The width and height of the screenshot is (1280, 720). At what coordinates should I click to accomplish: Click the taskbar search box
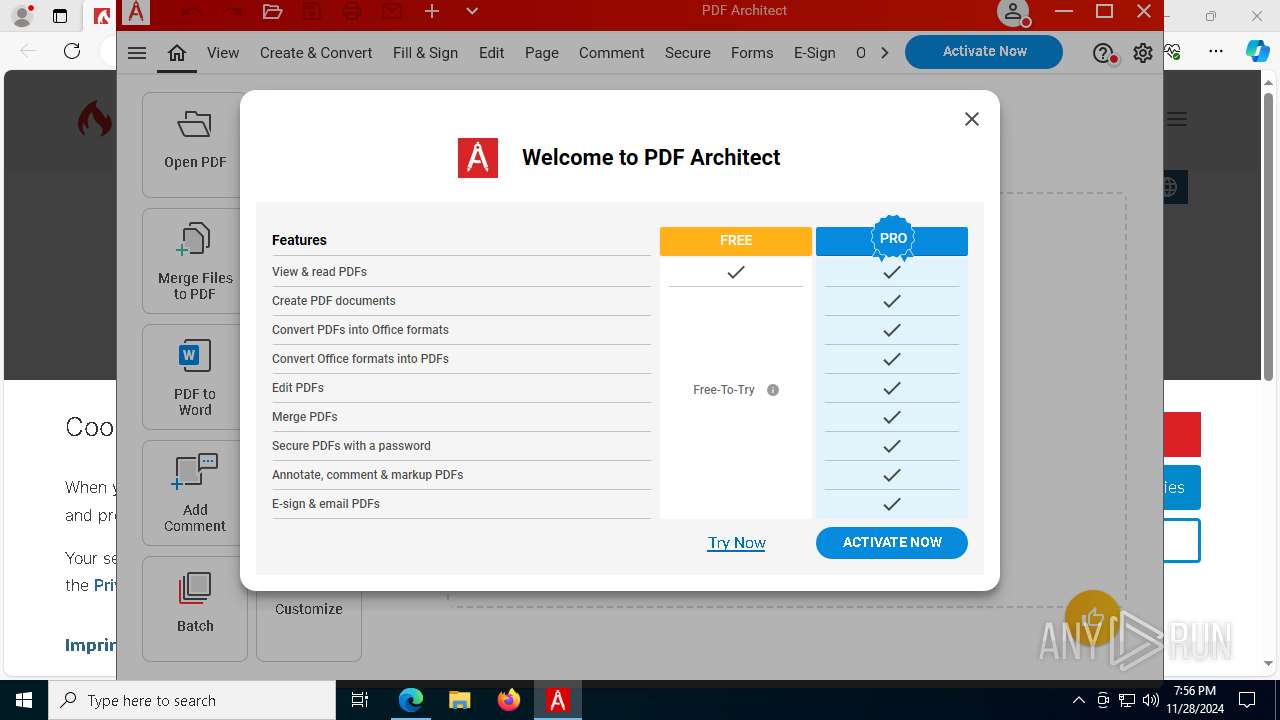192,700
